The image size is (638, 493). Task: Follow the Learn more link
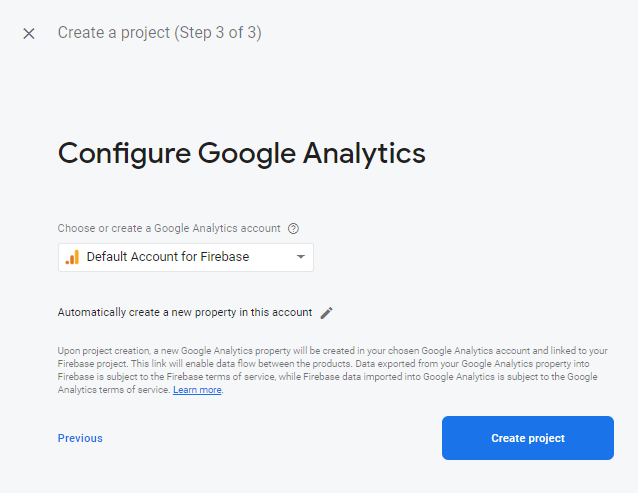(197, 390)
